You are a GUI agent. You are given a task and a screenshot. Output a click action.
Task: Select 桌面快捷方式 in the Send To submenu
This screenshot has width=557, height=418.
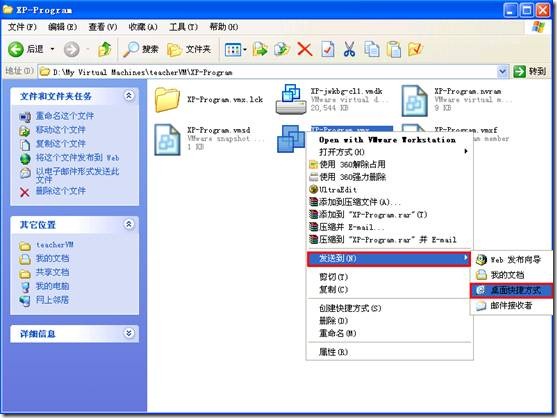point(511,291)
